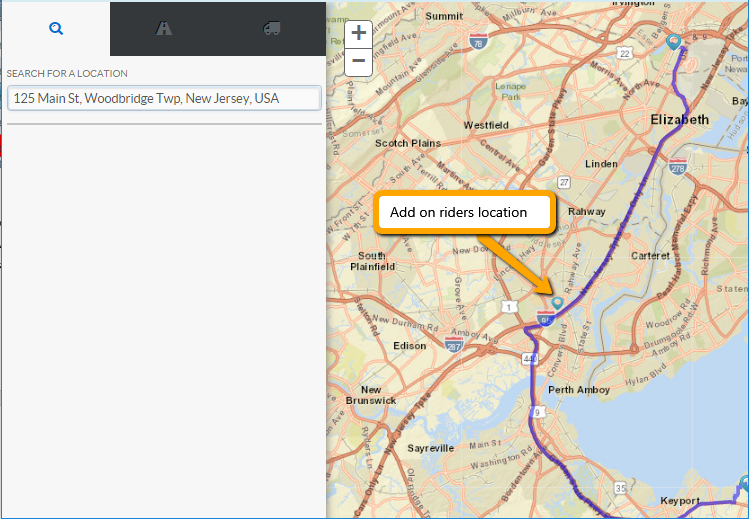Viewport: 749px width, 519px height.
Task: Select the map pin near Irvington
Action: (674, 42)
